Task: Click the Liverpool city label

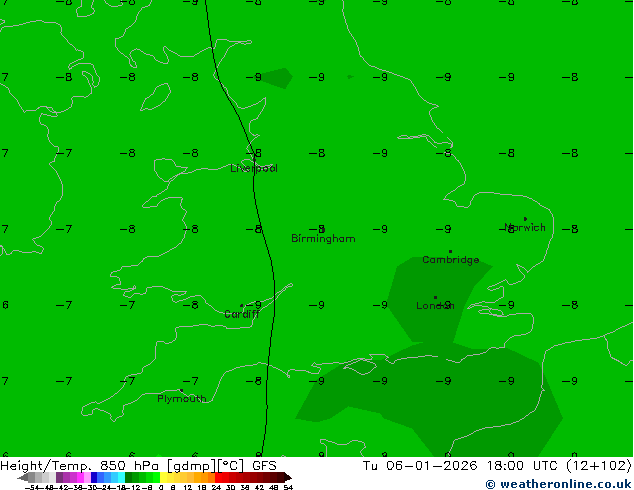Action: [254, 168]
